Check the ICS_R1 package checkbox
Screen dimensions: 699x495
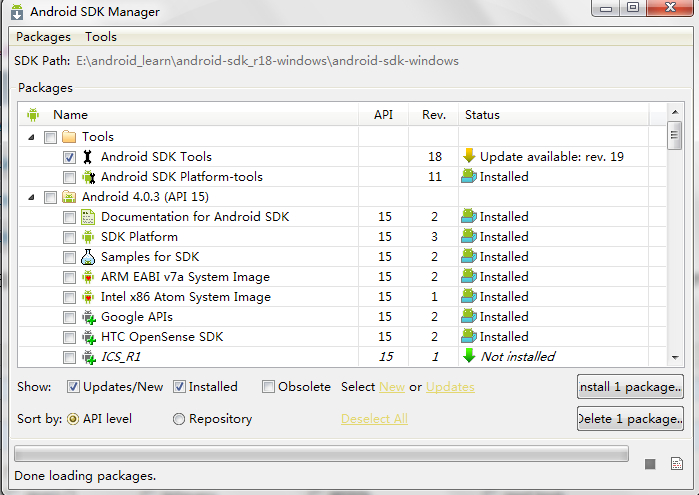pos(69,357)
